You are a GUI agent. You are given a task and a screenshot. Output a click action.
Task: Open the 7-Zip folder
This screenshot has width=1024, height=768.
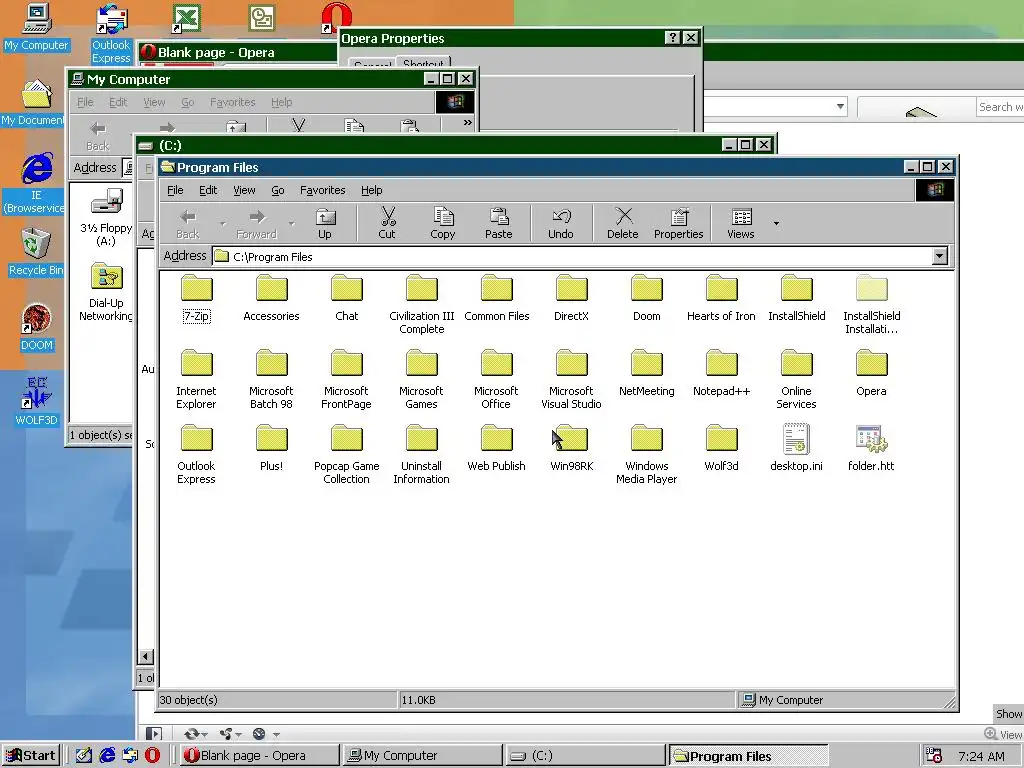point(197,299)
